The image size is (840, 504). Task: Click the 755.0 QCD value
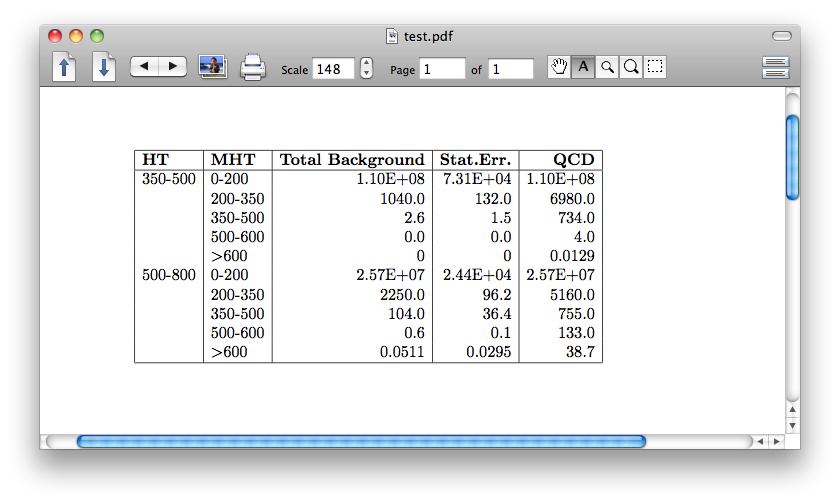[x=576, y=314]
